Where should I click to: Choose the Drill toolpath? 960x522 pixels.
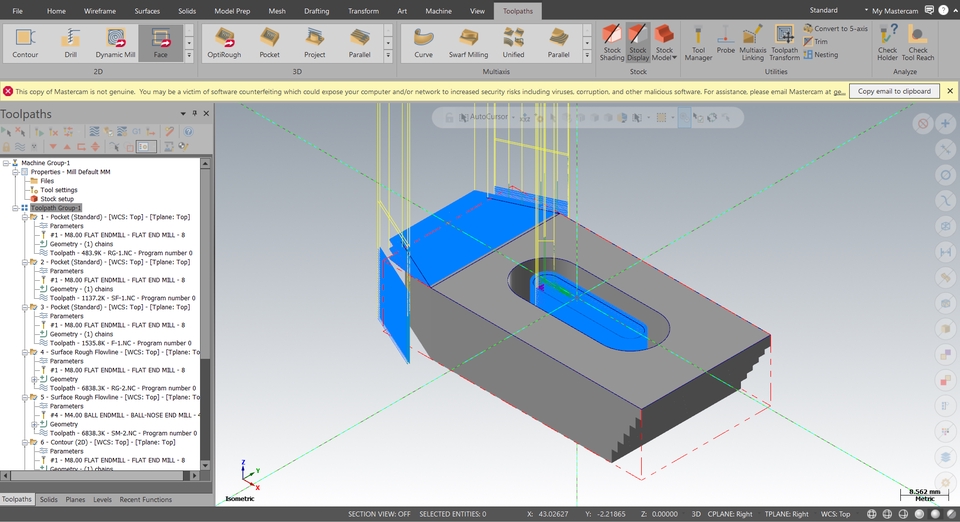70,42
